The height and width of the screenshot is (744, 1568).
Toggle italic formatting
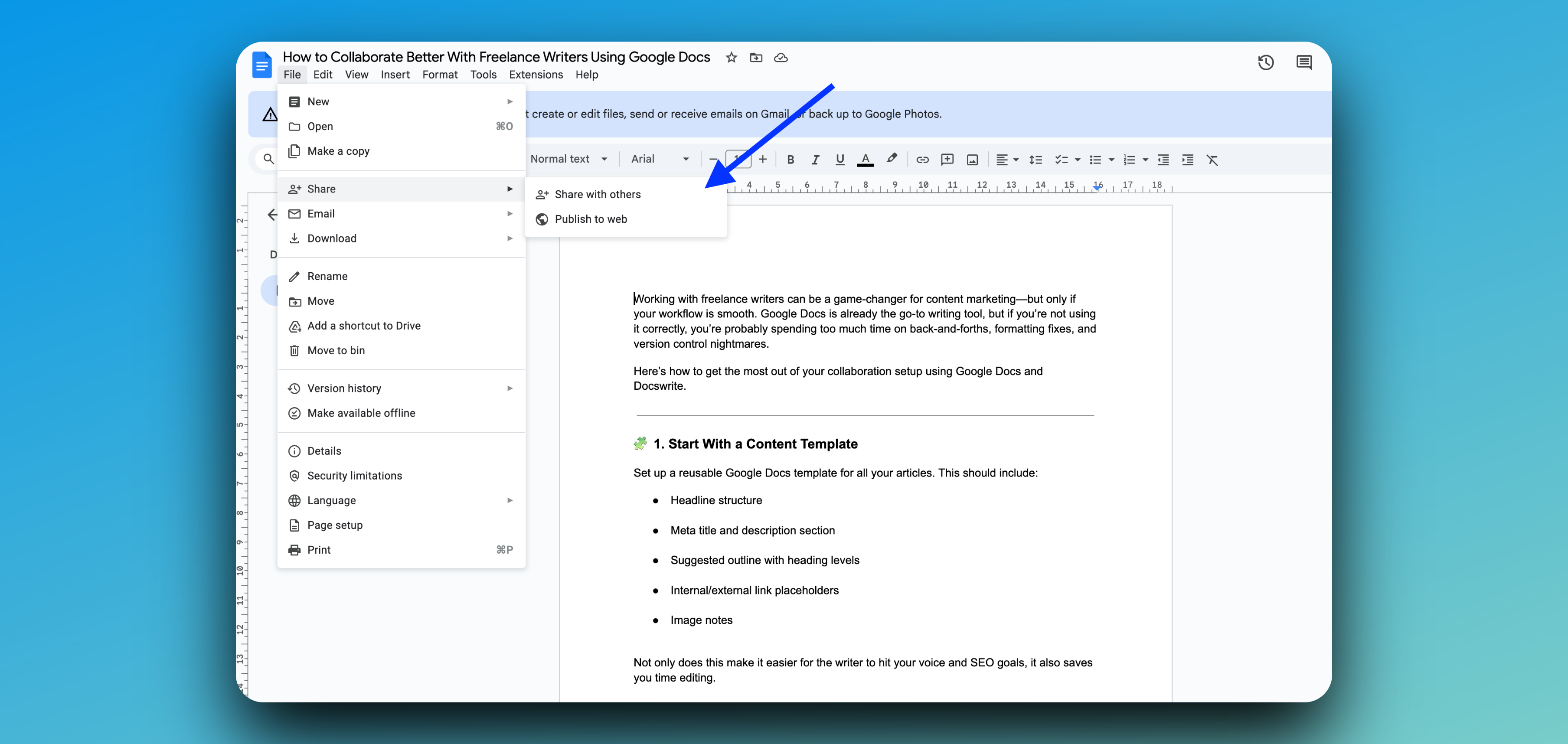coord(814,160)
